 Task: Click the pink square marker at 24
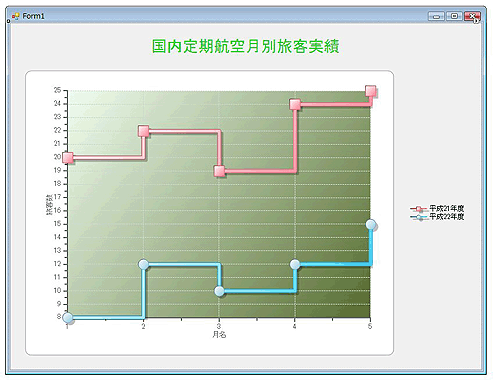[x=295, y=104]
